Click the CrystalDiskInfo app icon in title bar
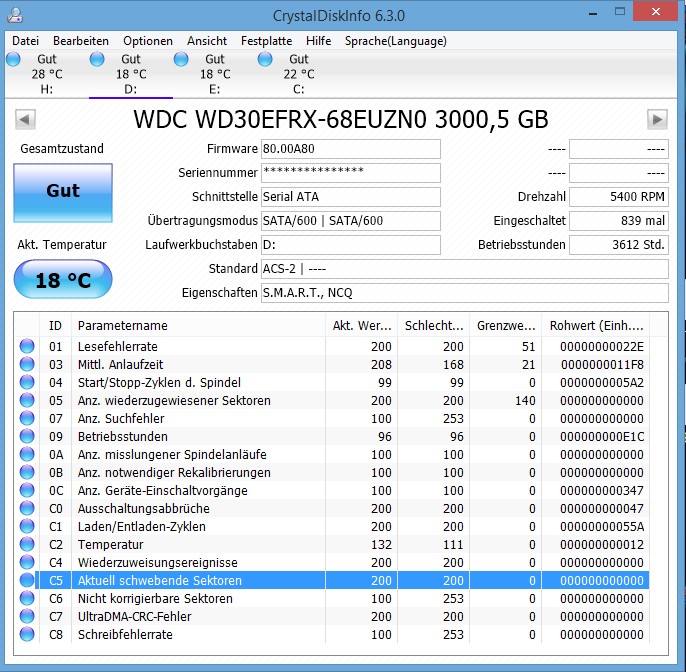 pyautogui.click(x=15, y=15)
